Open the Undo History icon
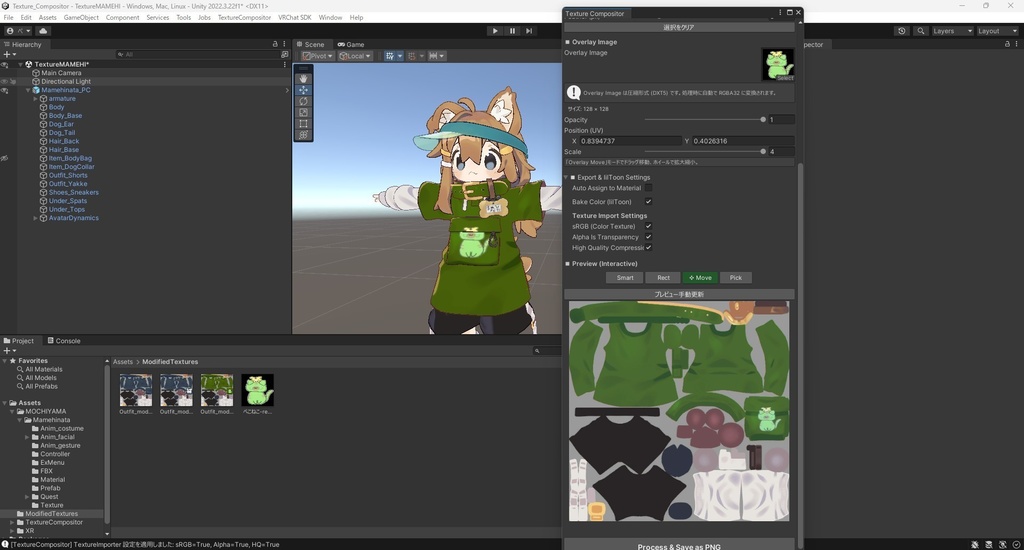Viewport: 1024px width, 550px height. click(902, 31)
